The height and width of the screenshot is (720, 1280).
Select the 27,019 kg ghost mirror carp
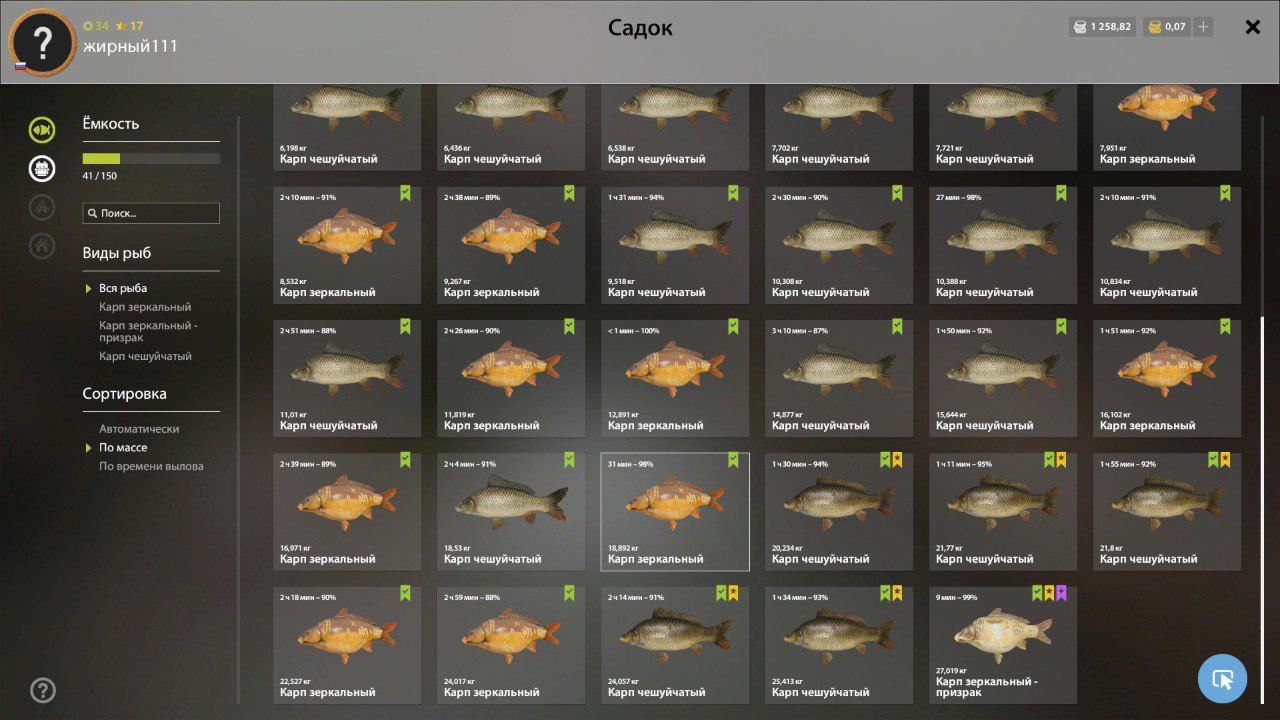tap(1003, 645)
